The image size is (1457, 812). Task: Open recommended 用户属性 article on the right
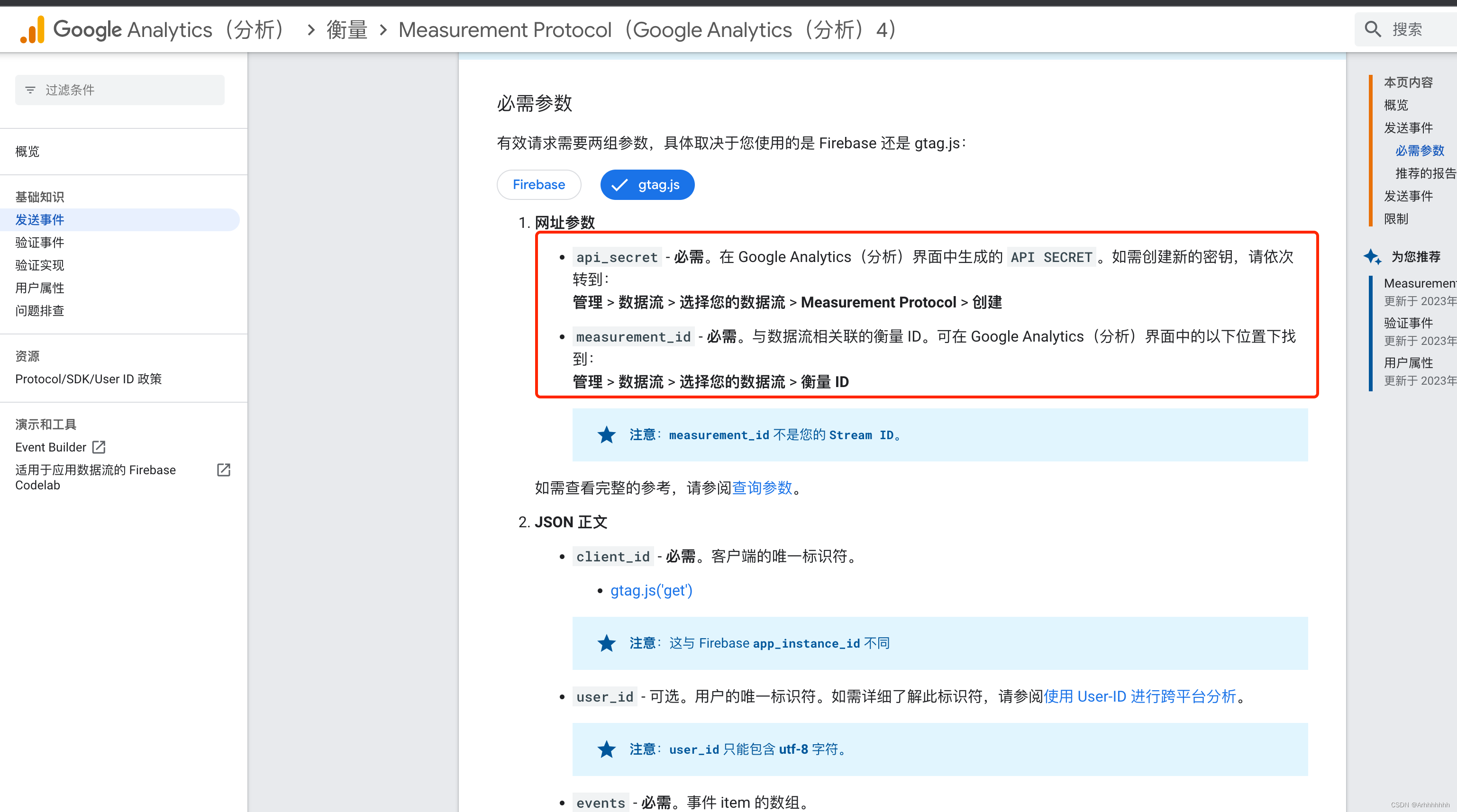coord(1408,362)
